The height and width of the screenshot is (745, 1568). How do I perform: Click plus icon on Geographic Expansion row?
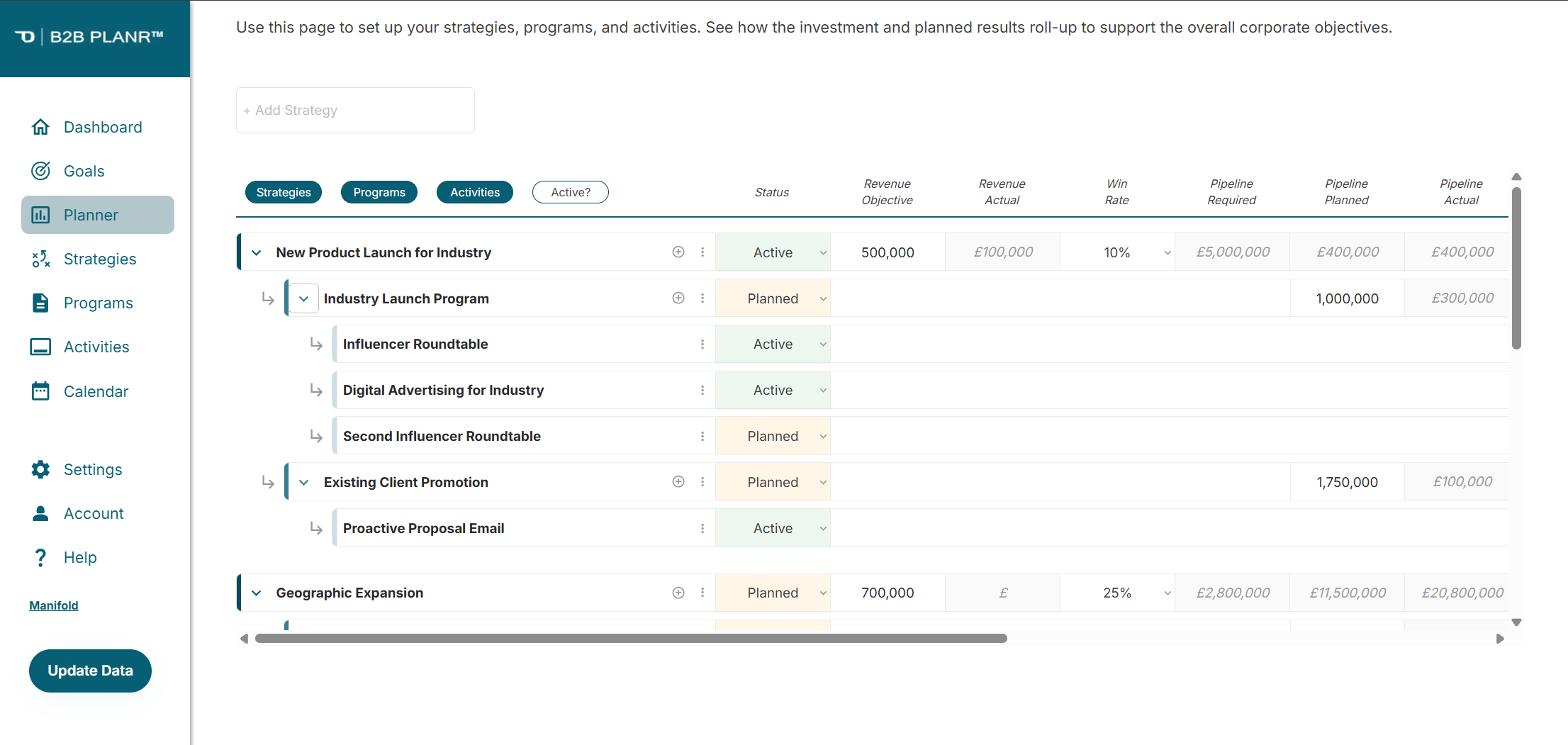pyautogui.click(x=678, y=593)
